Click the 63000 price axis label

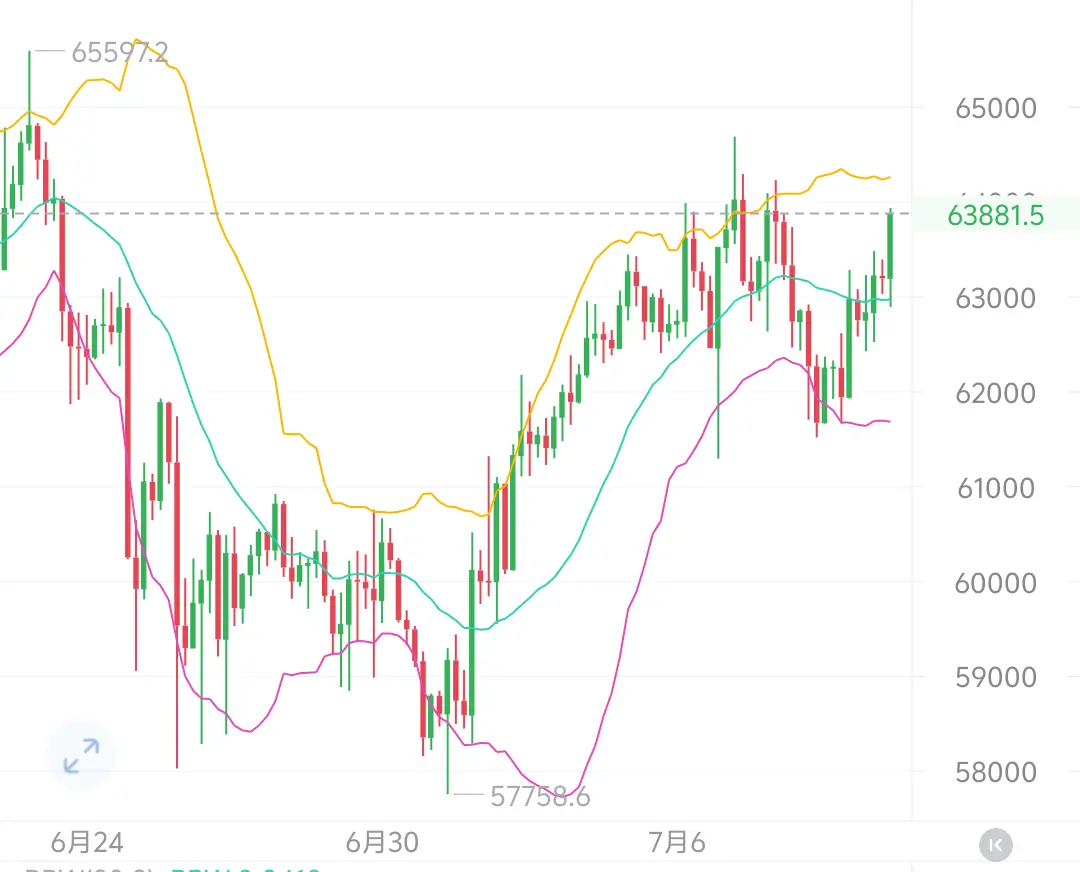coord(995,298)
